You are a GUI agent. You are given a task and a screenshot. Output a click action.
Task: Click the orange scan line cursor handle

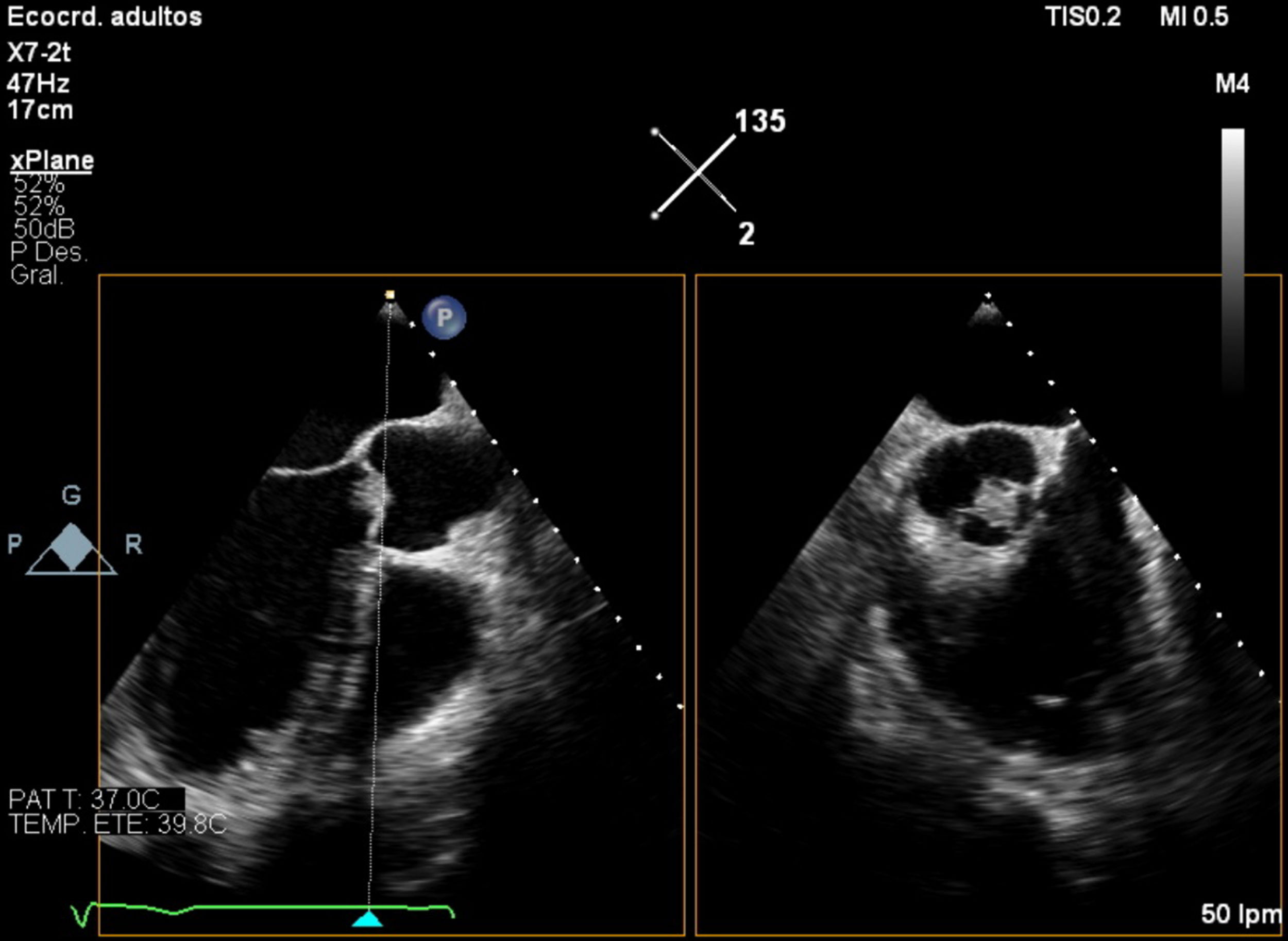[x=389, y=295]
